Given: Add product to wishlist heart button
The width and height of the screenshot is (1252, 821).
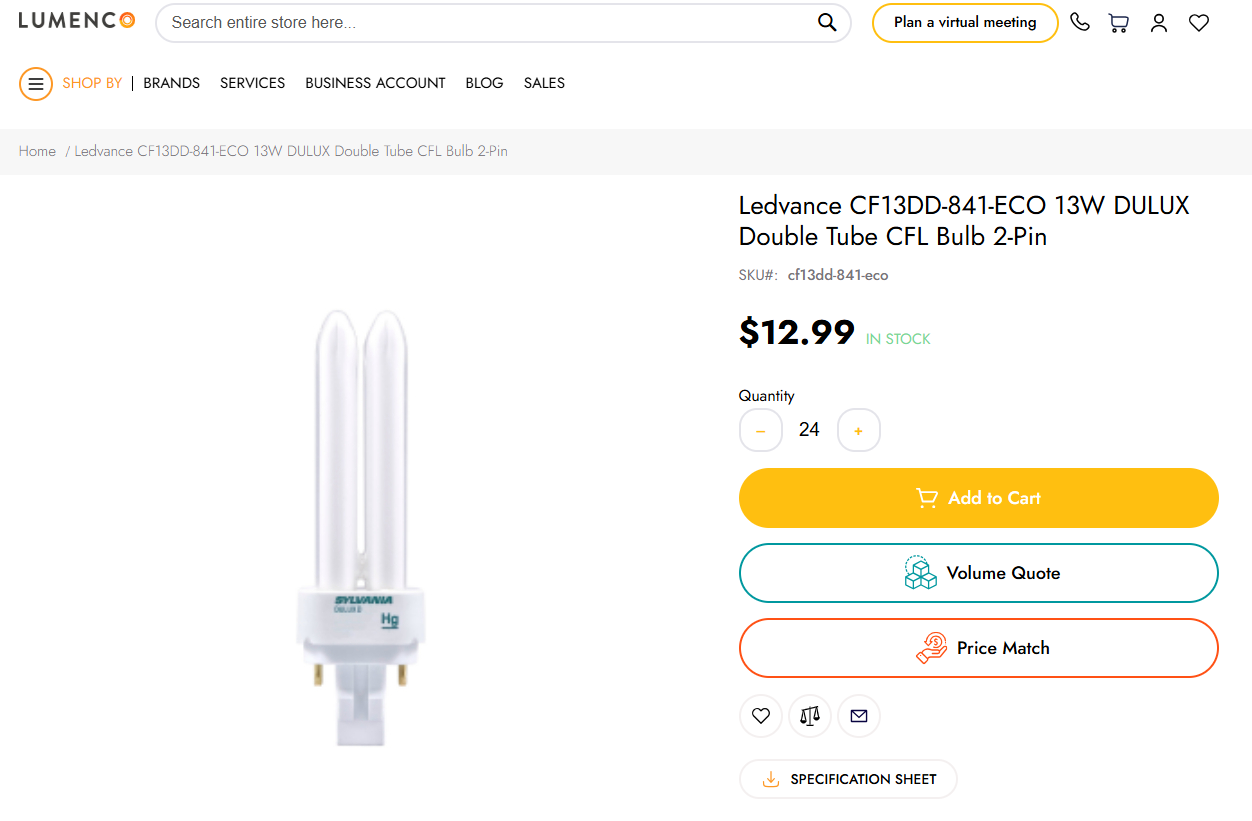Looking at the screenshot, I should click(x=760, y=716).
